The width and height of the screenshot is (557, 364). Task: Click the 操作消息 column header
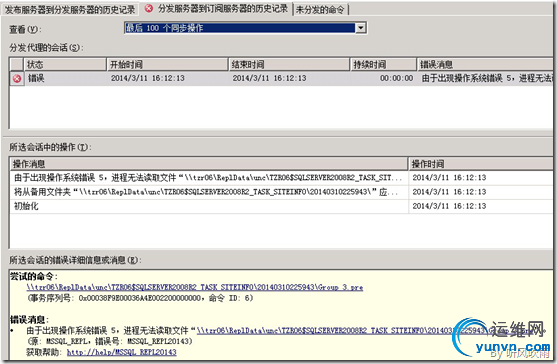(x=209, y=164)
